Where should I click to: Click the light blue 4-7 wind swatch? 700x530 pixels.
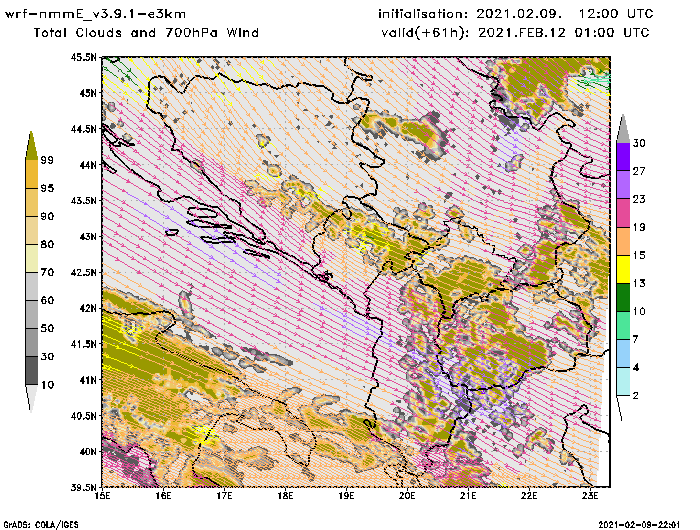pos(623,354)
